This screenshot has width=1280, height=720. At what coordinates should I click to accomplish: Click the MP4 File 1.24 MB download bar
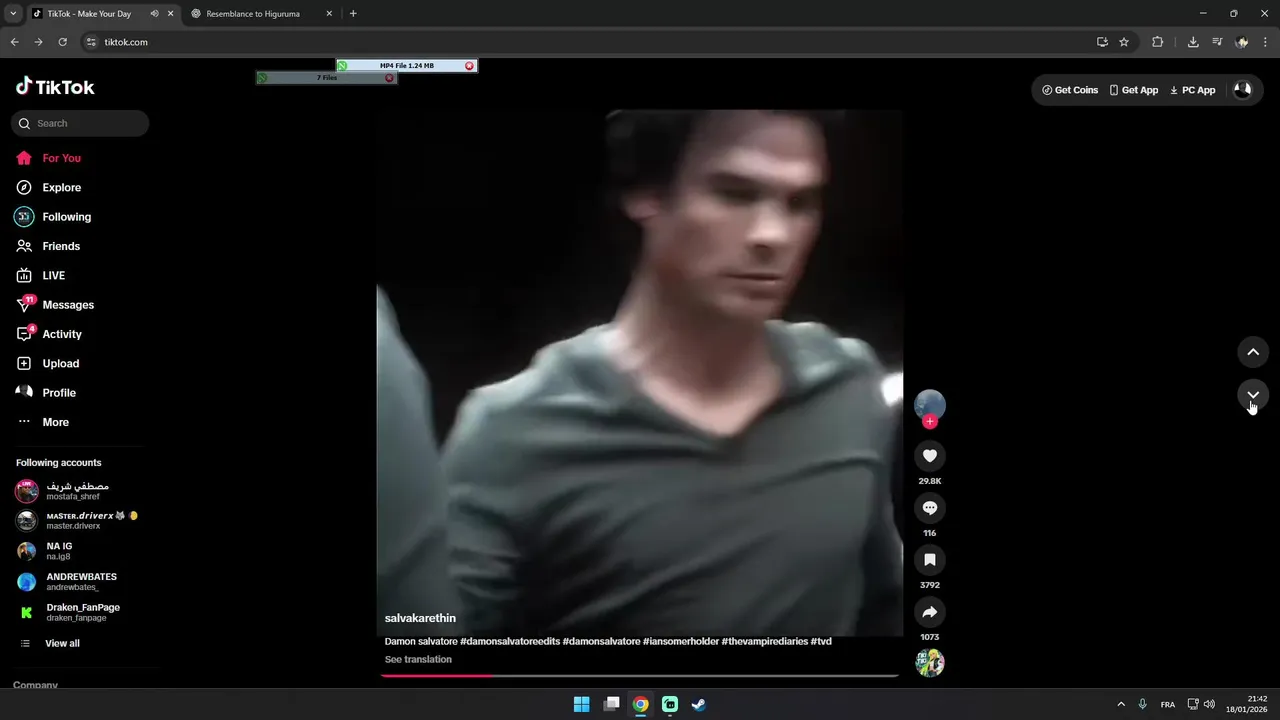point(406,66)
